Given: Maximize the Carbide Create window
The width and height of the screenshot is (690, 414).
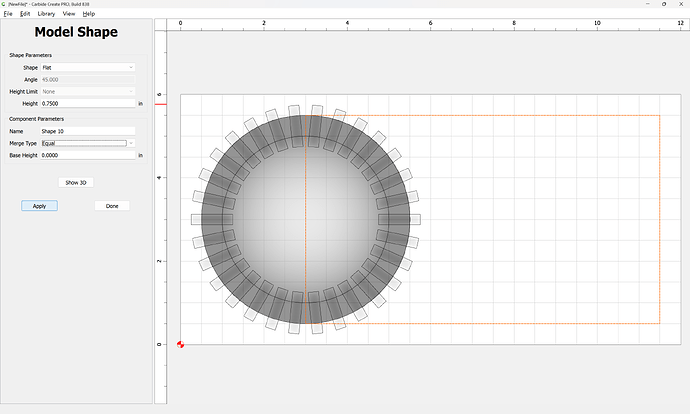Looking at the screenshot, I should pyautogui.click(x=662, y=4).
